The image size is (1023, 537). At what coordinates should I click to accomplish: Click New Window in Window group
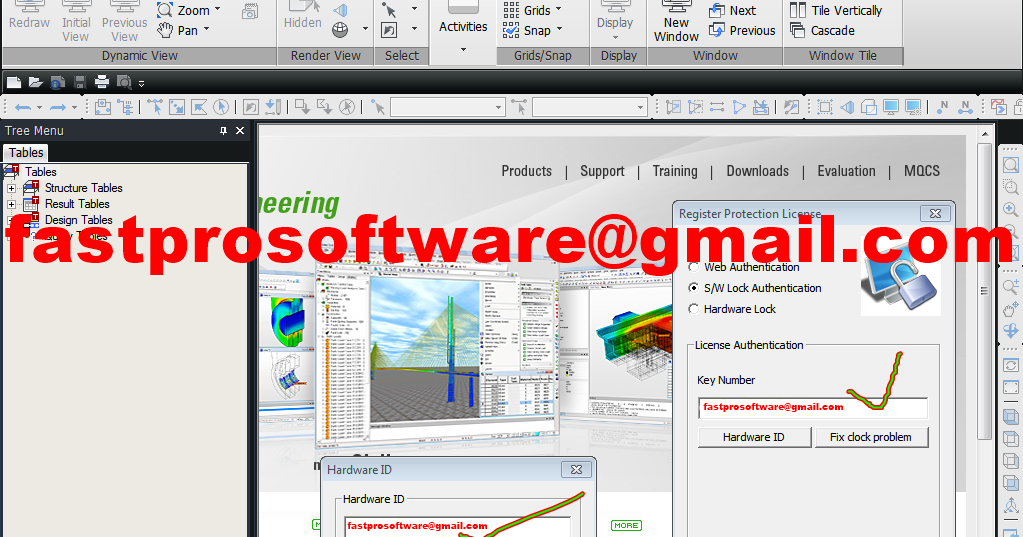[x=677, y=22]
